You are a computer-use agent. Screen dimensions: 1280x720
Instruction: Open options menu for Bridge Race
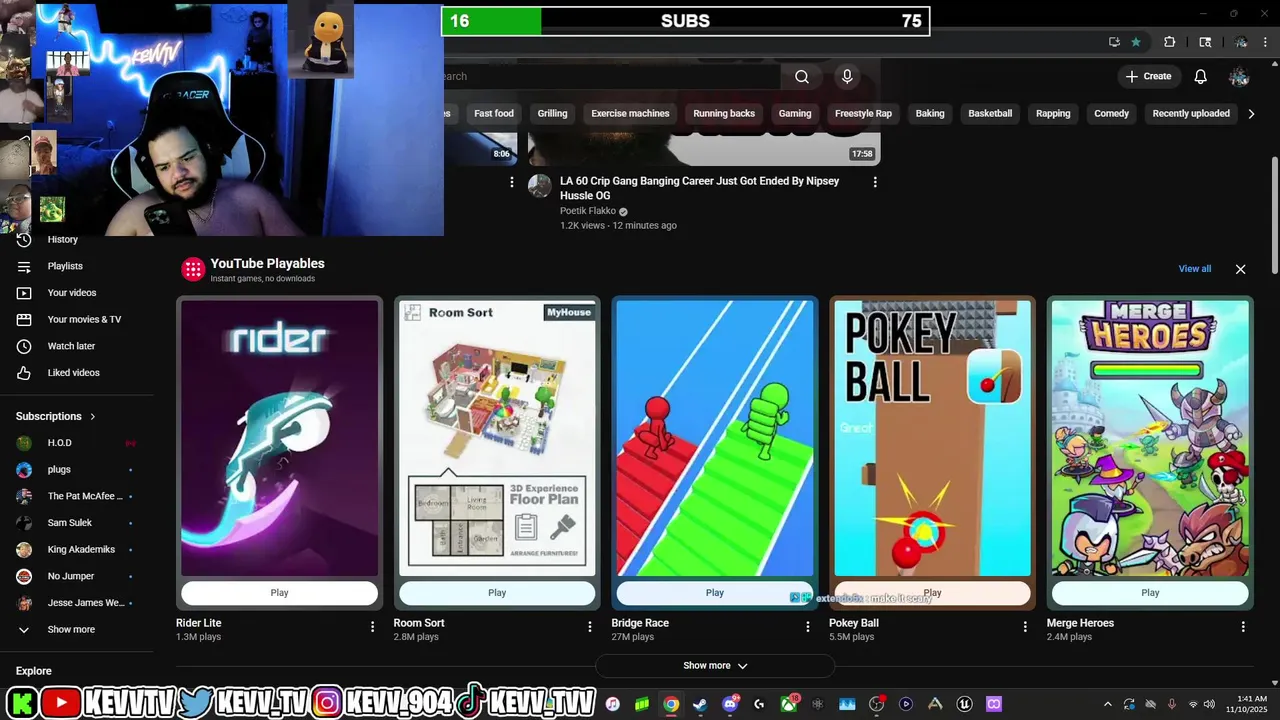coord(808,627)
